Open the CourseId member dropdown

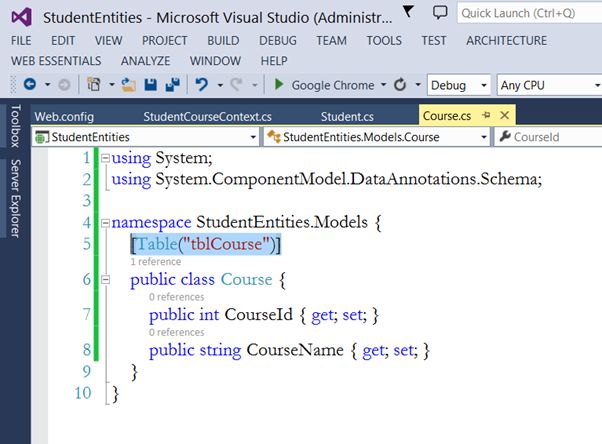coord(548,137)
